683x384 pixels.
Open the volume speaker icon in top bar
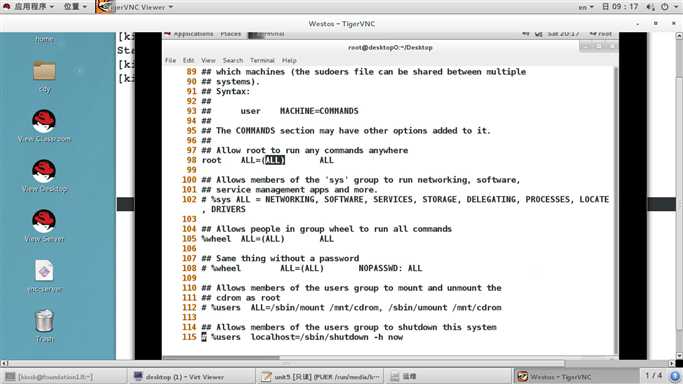[x=650, y=7]
